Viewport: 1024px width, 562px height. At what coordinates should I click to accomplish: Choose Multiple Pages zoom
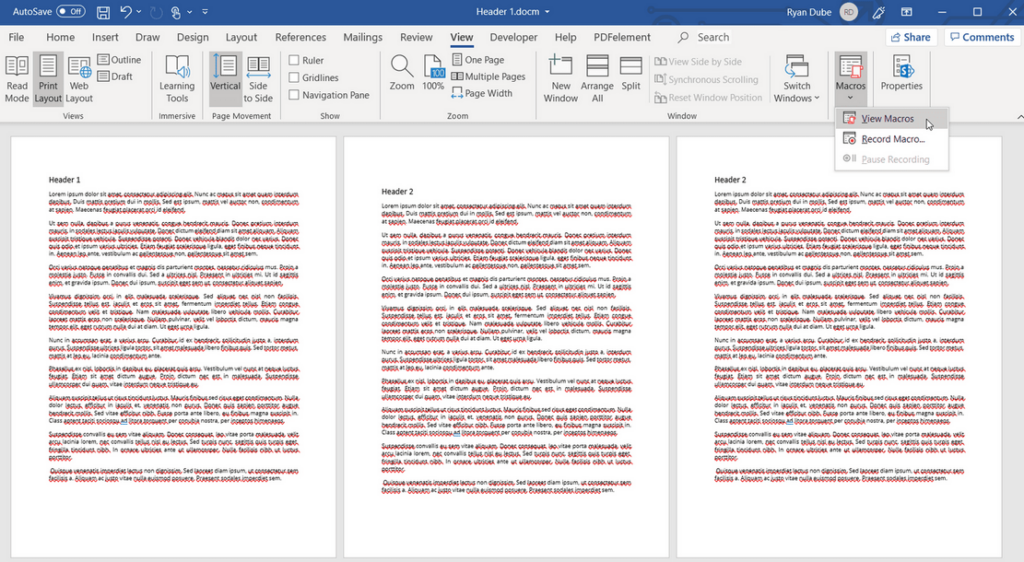pyautogui.click(x=488, y=76)
